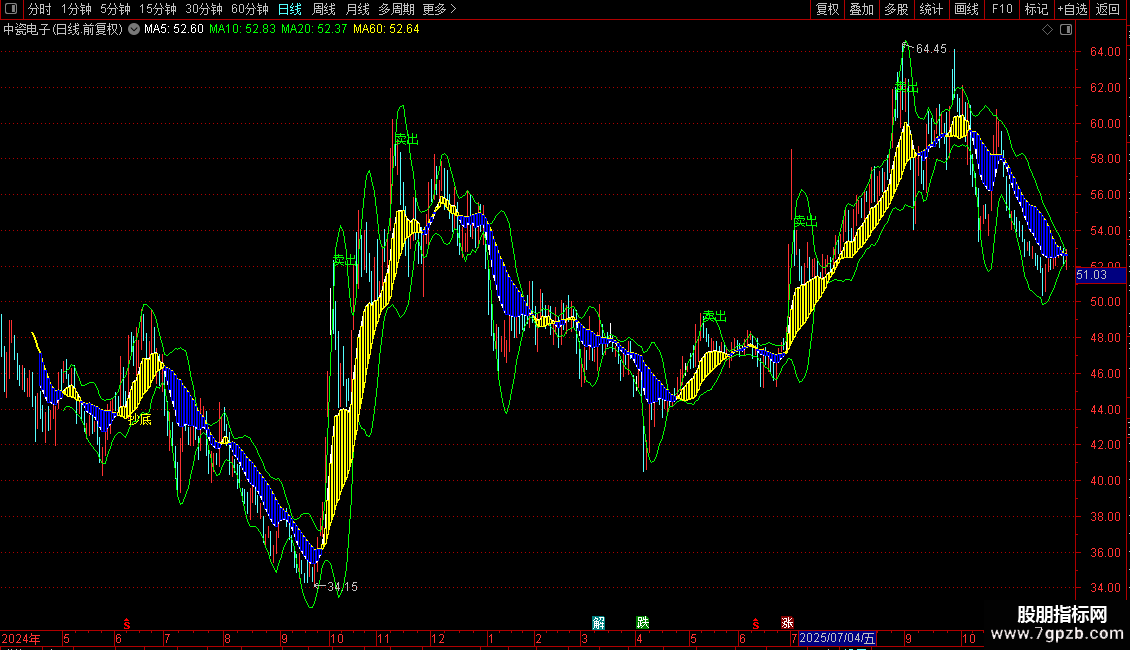Image resolution: width=1130 pixels, height=650 pixels.
Task: Click the diamond icon at the chart's top right
Action: [x=1048, y=30]
